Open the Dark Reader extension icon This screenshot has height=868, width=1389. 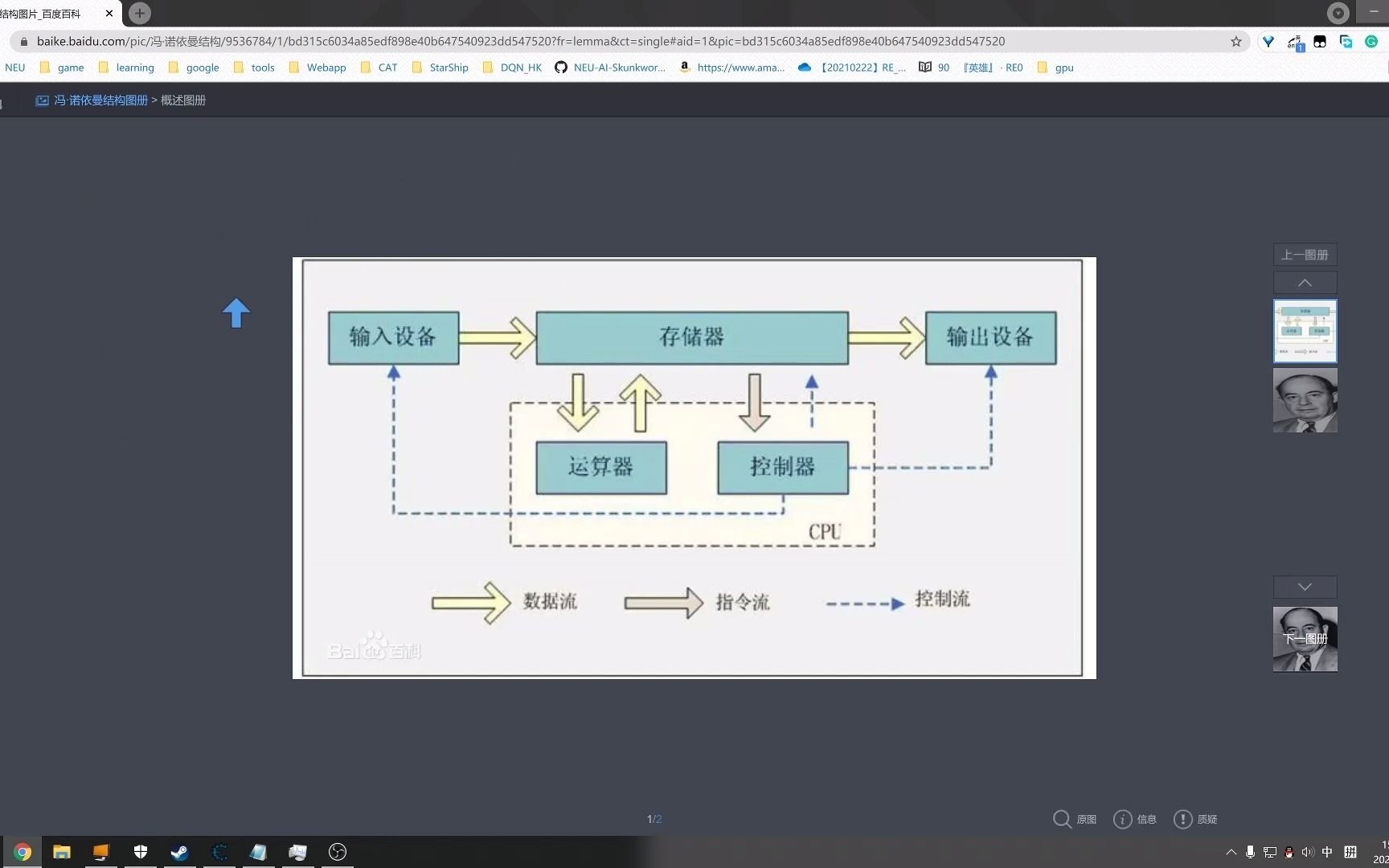pos(1319,41)
